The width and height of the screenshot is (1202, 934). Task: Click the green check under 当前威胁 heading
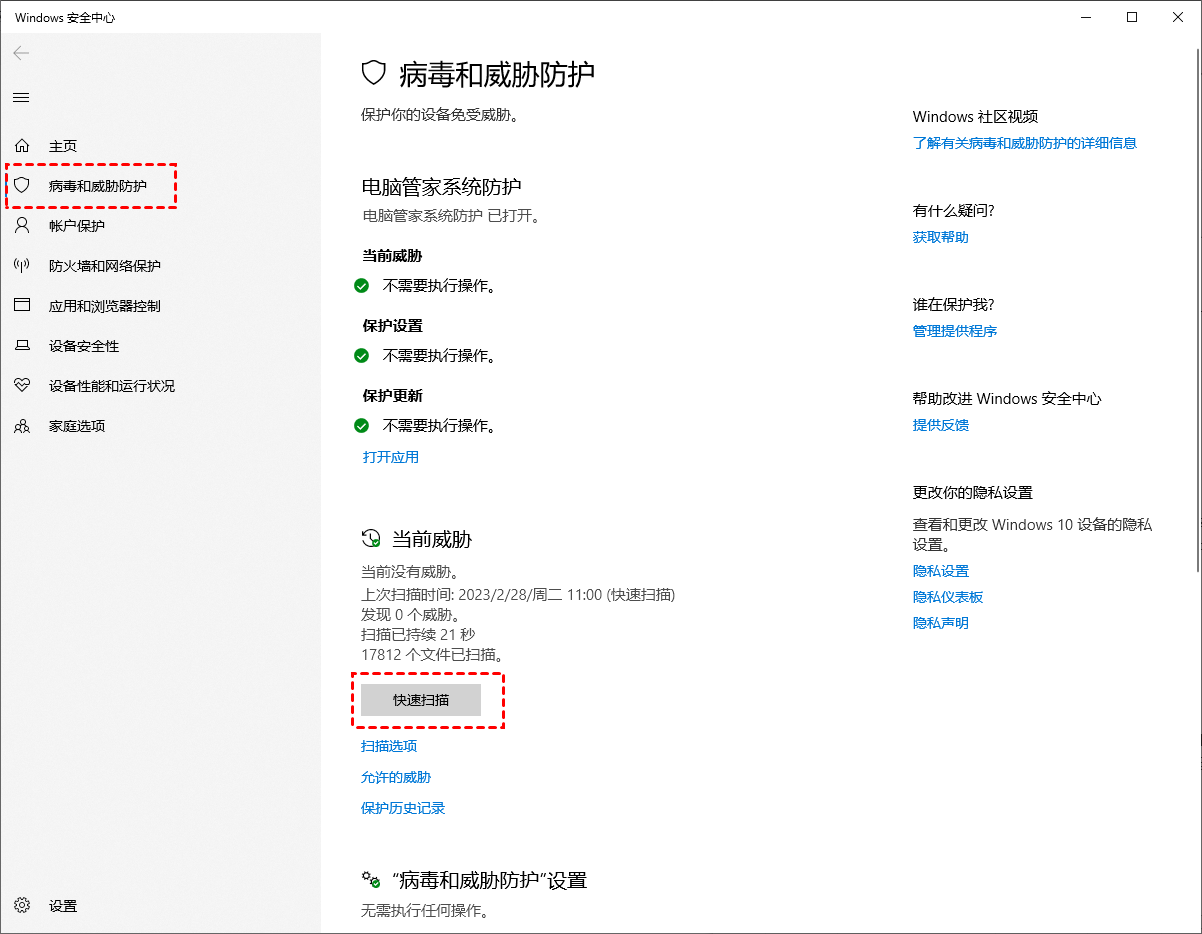click(362, 286)
